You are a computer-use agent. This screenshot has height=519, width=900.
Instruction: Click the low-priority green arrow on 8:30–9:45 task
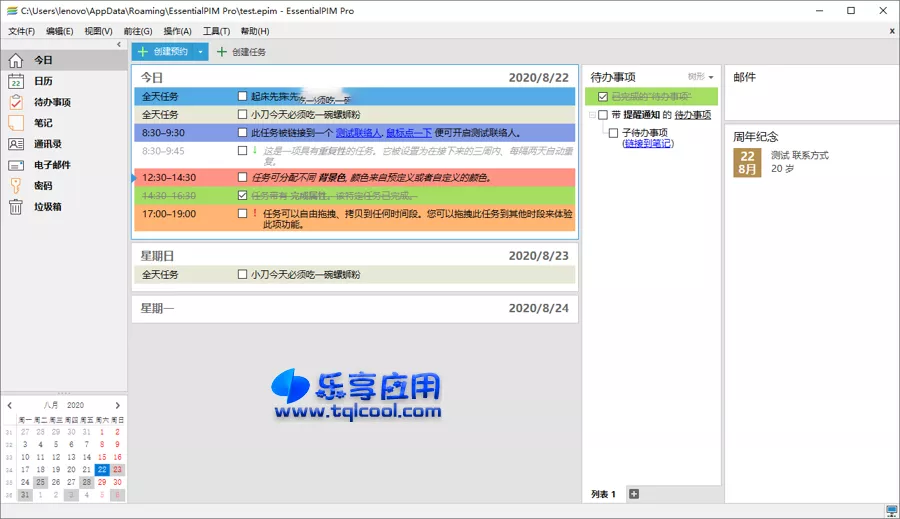[x=255, y=150]
